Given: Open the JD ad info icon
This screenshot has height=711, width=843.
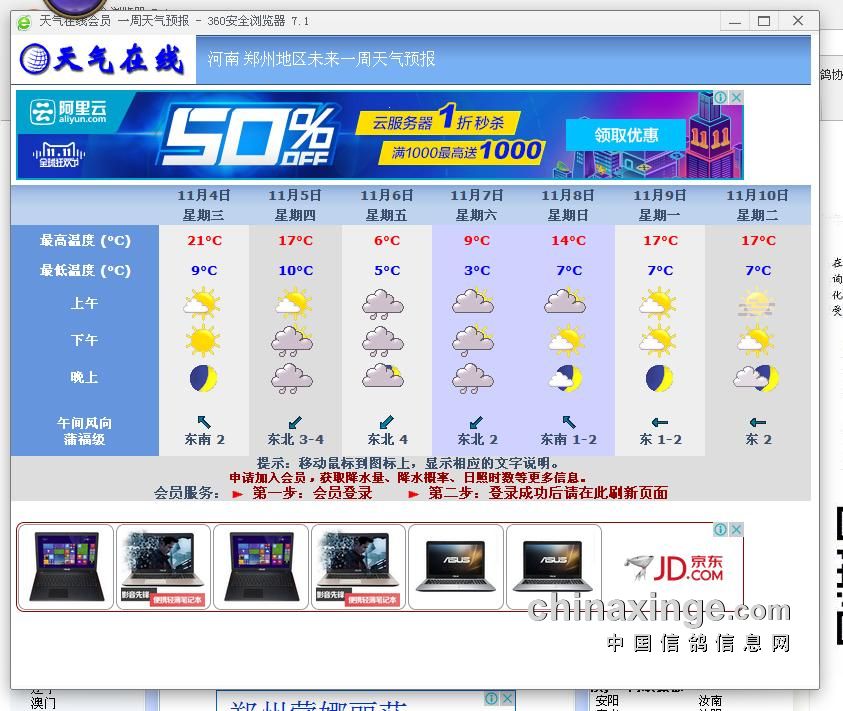Looking at the screenshot, I should (720, 529).
